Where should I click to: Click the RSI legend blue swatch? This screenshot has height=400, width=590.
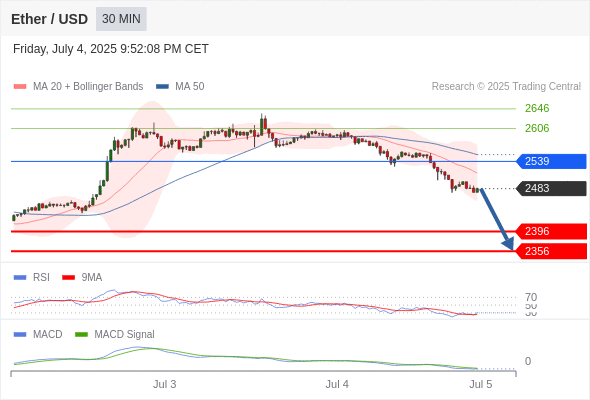20,278
